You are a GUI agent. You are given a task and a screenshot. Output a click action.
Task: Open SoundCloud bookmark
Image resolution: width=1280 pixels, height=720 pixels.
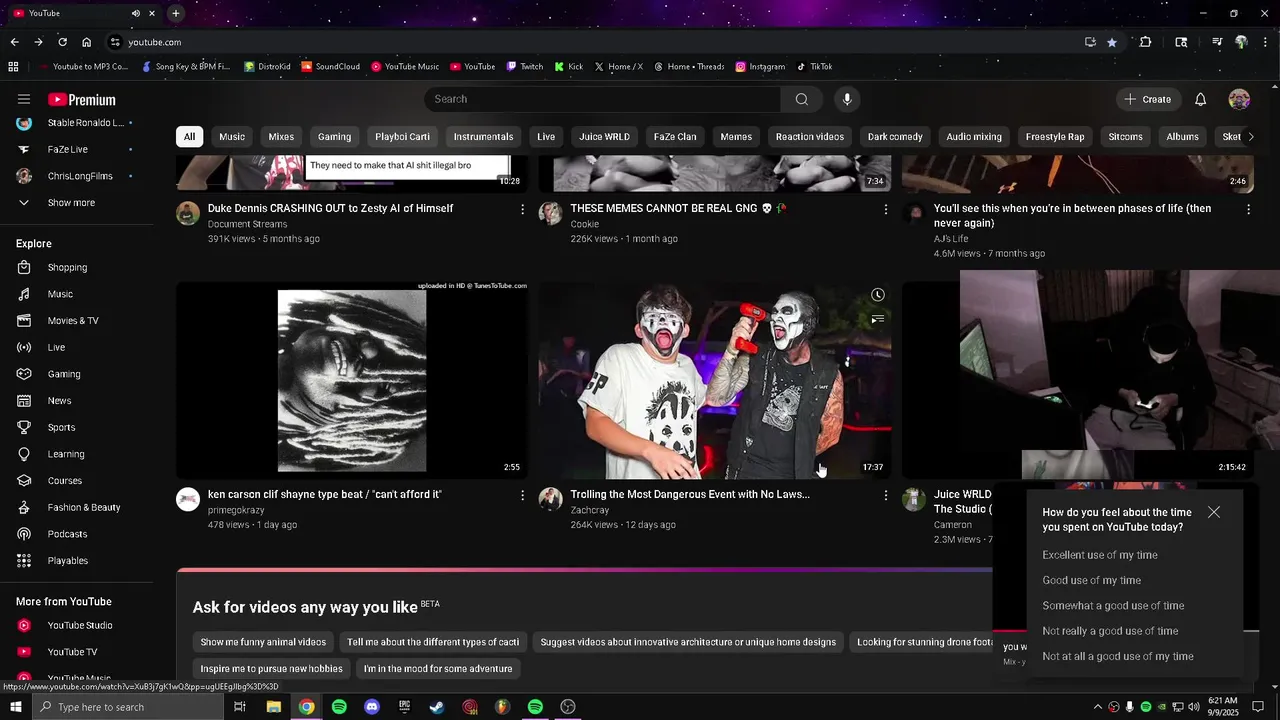(x=330, y=67)
